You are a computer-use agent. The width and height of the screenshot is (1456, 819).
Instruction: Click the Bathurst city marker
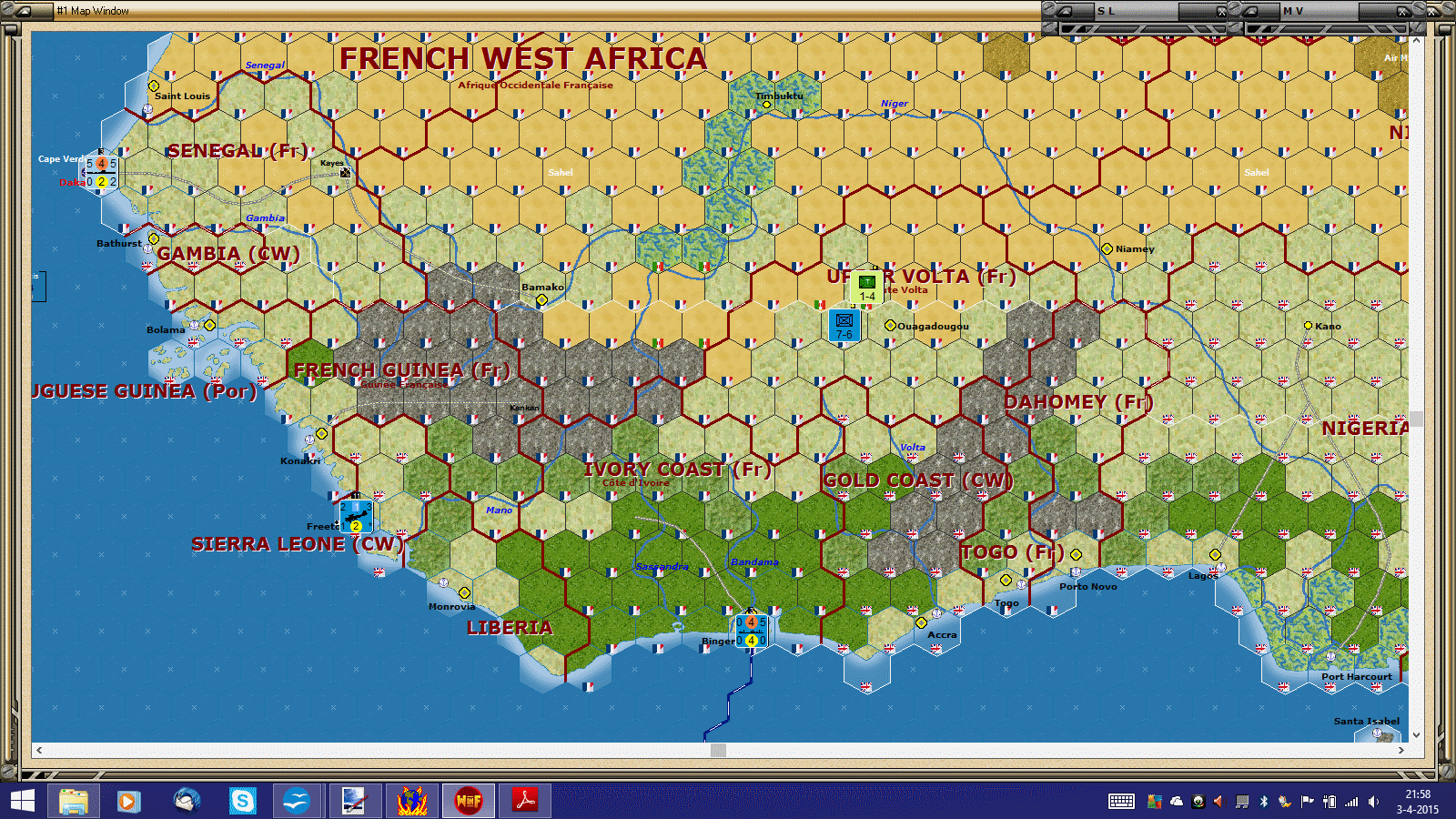(154, 238)
